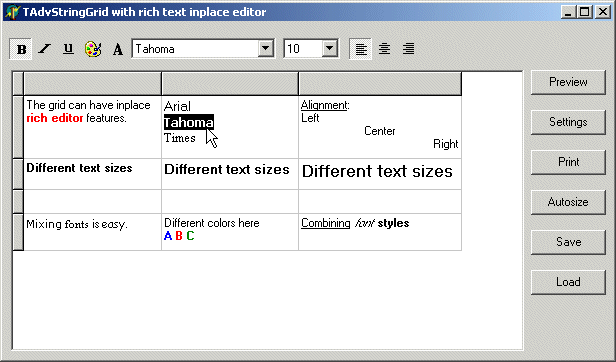Click inside the font size field

304,49
